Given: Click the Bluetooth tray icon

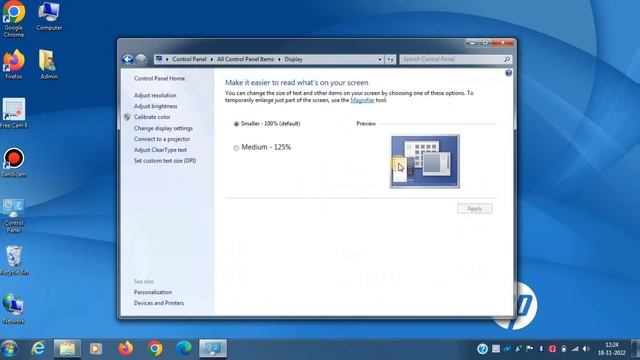Looking at the screenshot, I should [541, 349].
